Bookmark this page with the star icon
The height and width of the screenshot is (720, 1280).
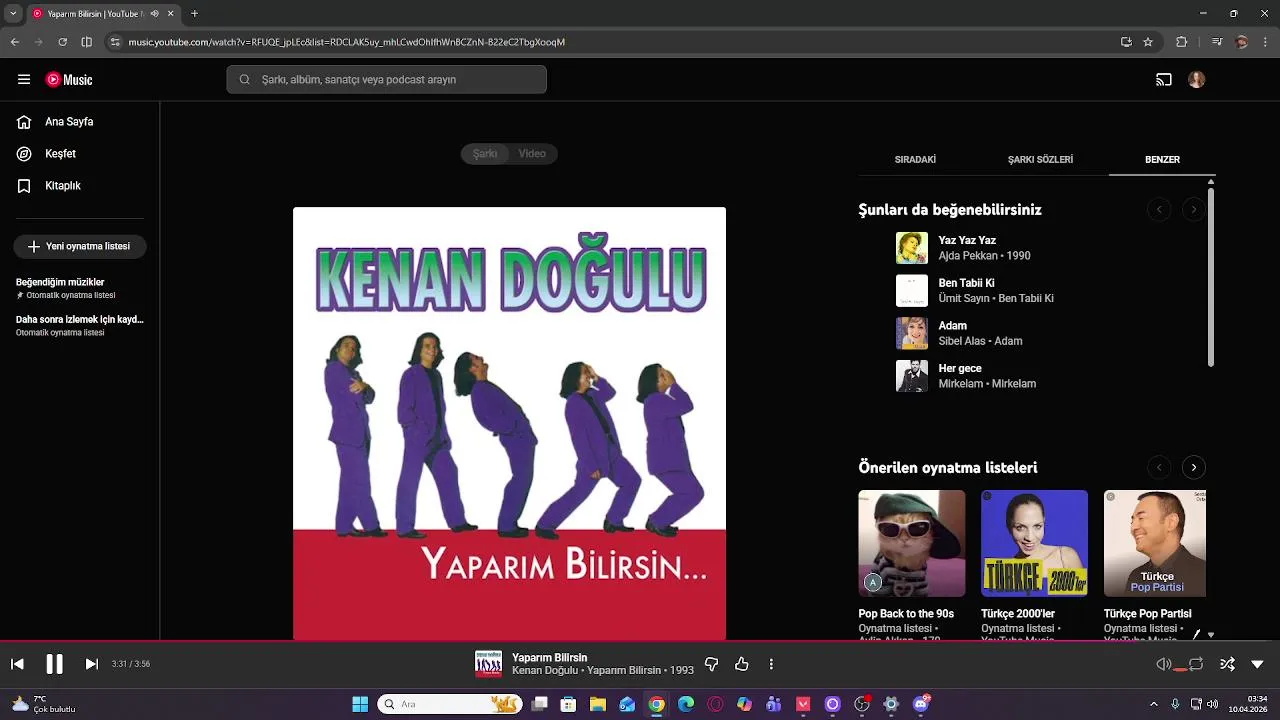pyautogui.click(x=1148, y=42)
